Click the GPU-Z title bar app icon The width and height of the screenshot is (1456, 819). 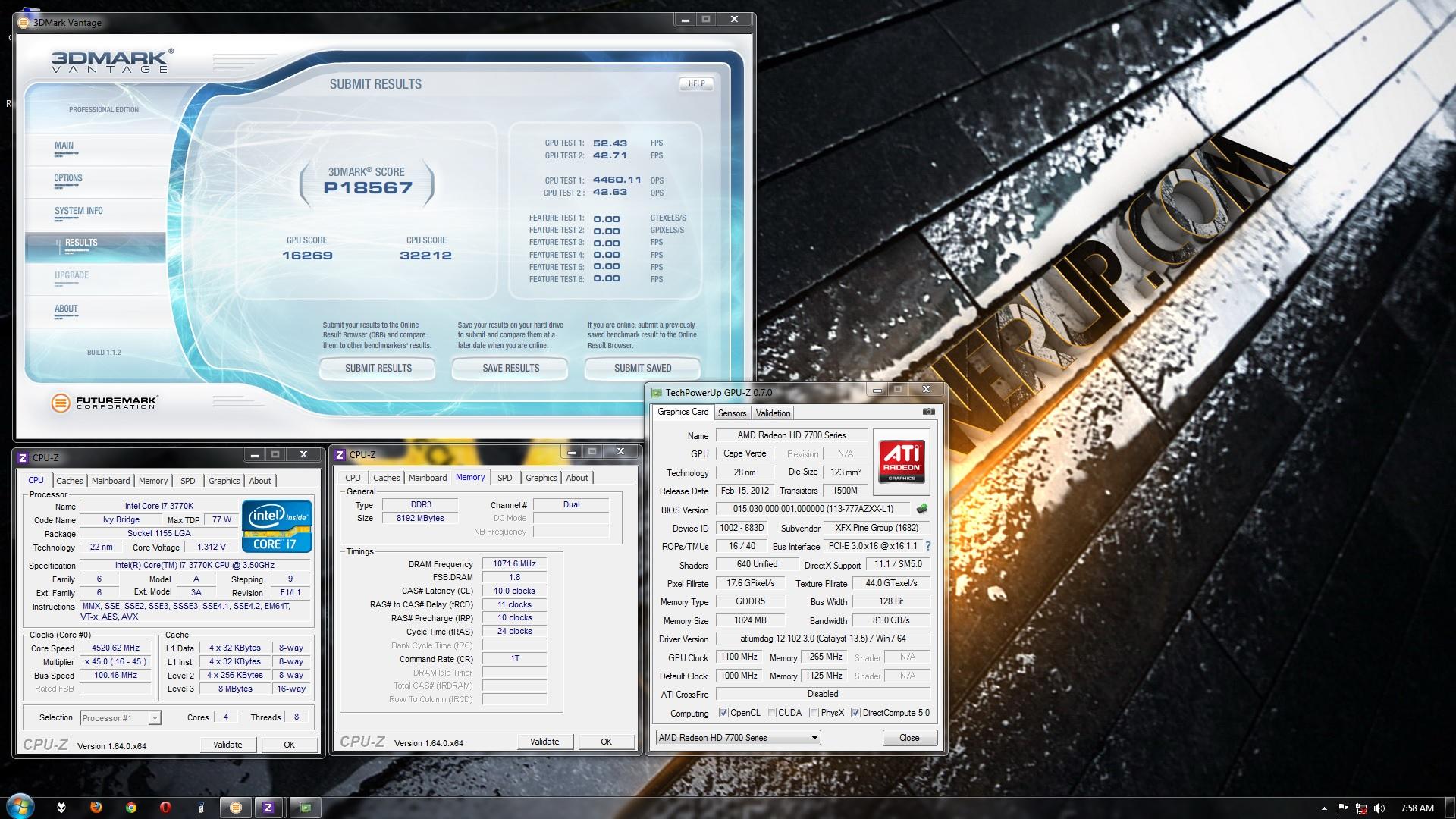pos(656,392)
